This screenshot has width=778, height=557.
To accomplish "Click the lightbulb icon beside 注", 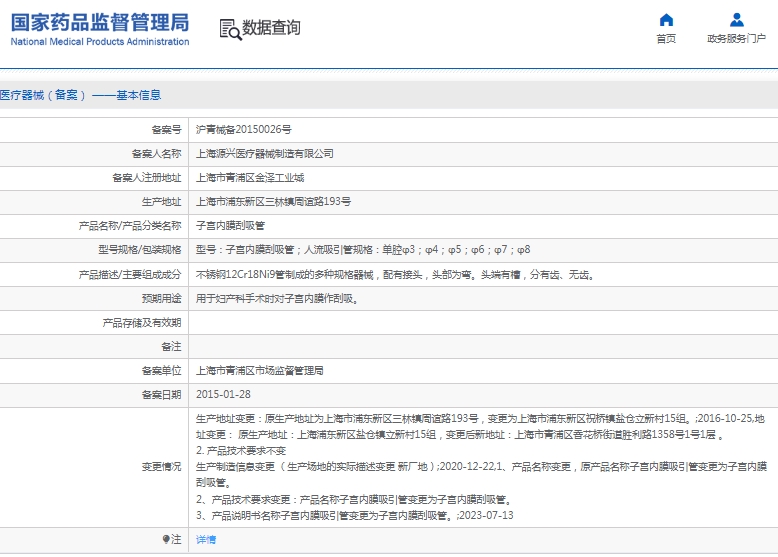I will [x=166, y=539].
